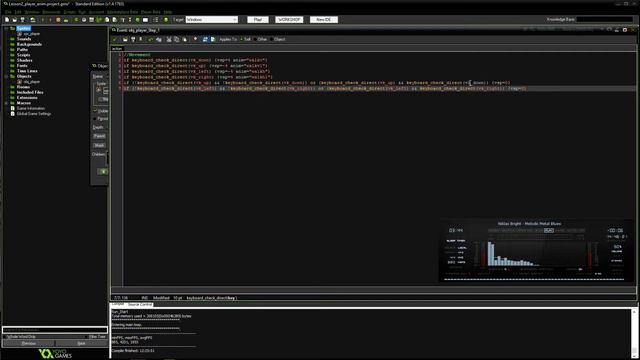Toggle Persistent checkbox in object properties

pyautogui.click(x=95, y=118)
